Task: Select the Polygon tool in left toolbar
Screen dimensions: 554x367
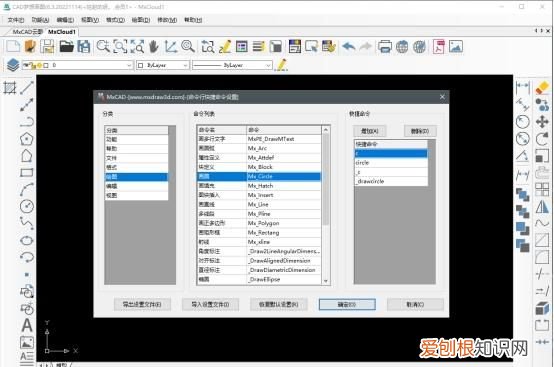Action: pyautogui.click(x=27, y=139)
